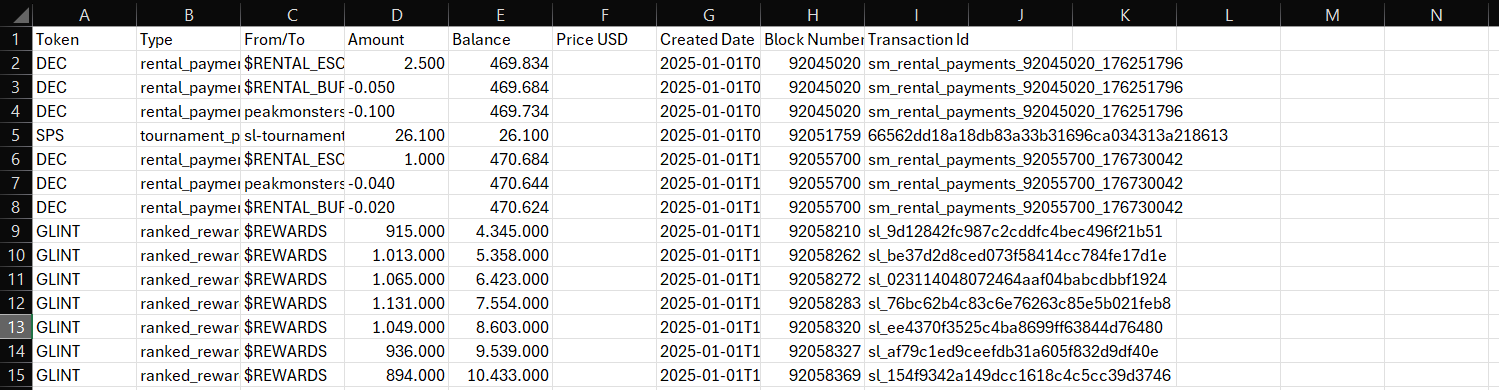This screenshot has width=1499, height=390.
Task: Click the Transaction Id header cell
Action: coord(916,40)
